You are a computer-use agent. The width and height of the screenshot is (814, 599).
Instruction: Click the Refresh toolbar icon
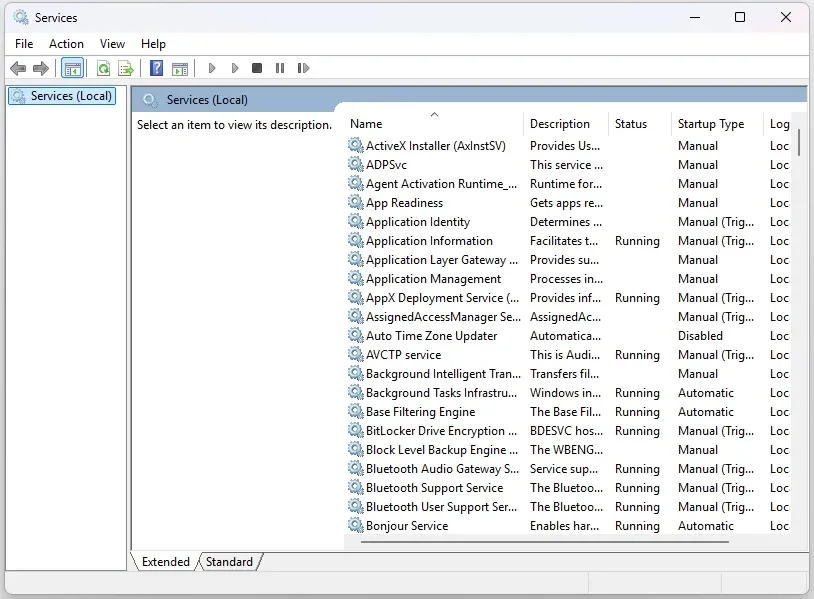(x=103, y=68)
